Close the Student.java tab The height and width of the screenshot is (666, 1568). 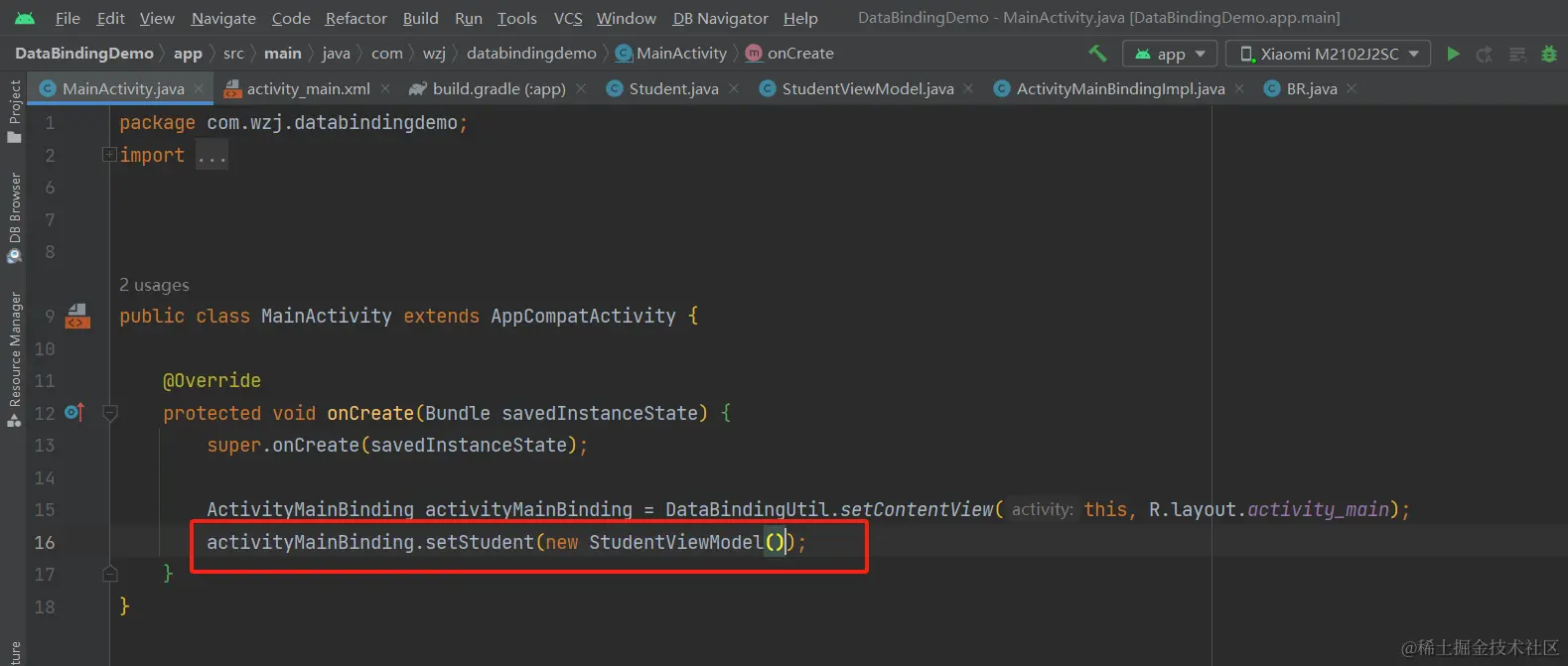tap(734, 88)
